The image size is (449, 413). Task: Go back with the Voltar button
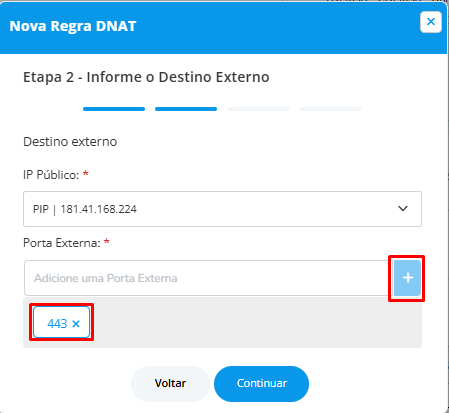(x=170, y=383)
